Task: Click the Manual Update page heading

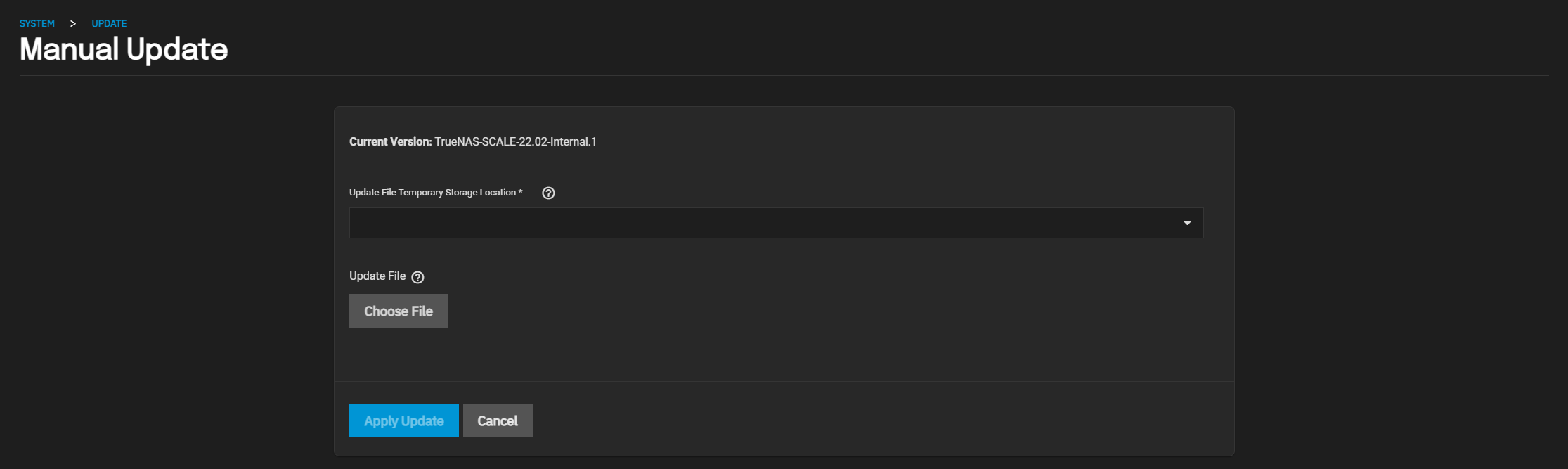Action: 124,49
